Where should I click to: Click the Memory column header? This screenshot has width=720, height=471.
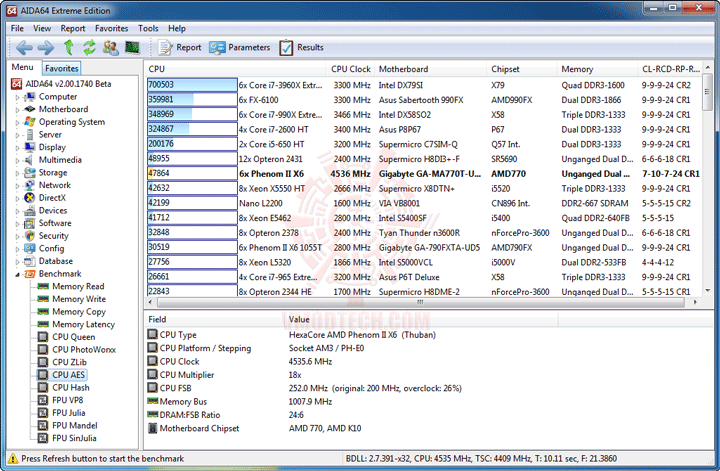(x=597, y=69)
